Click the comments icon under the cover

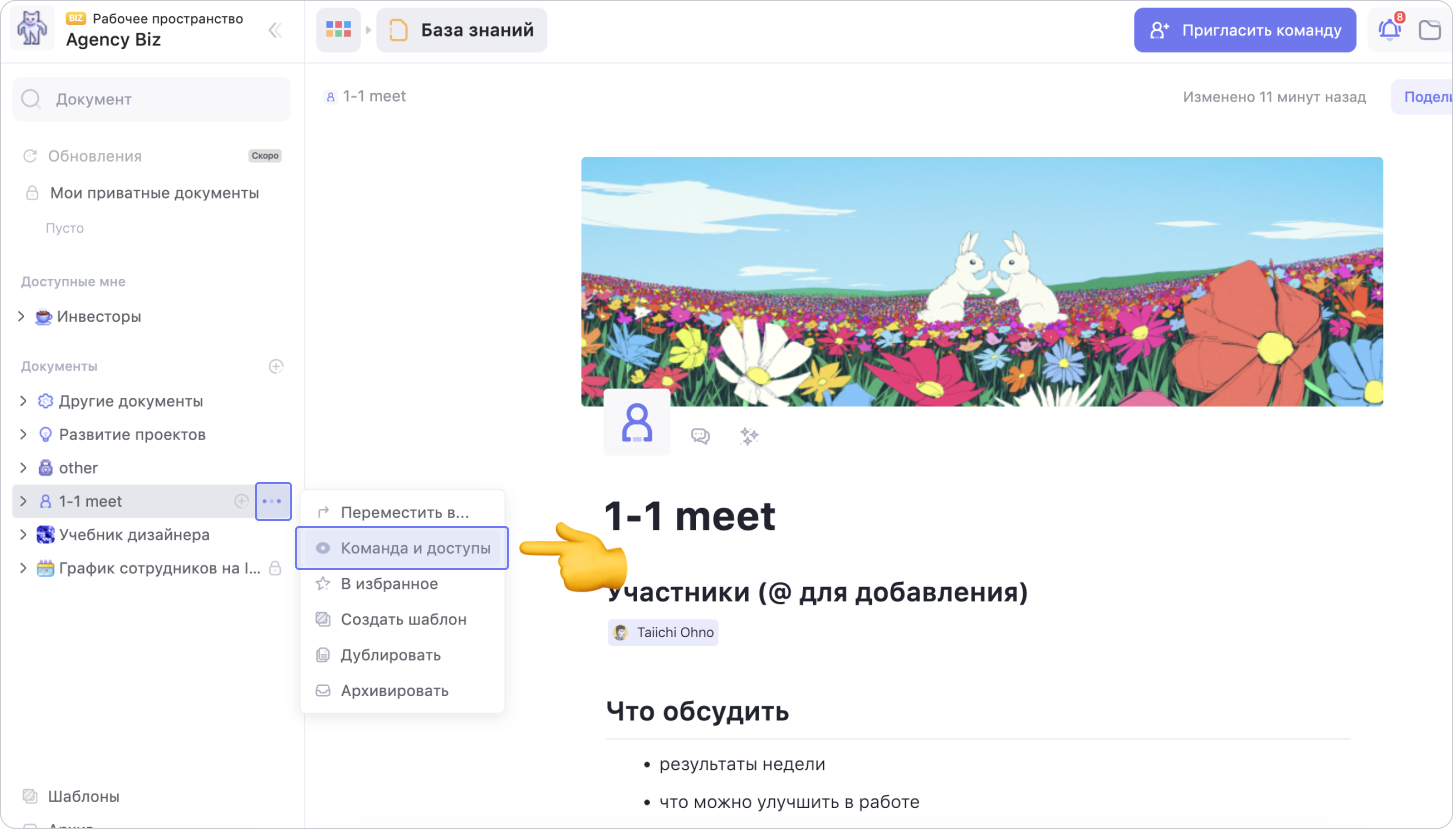(700, 436)
